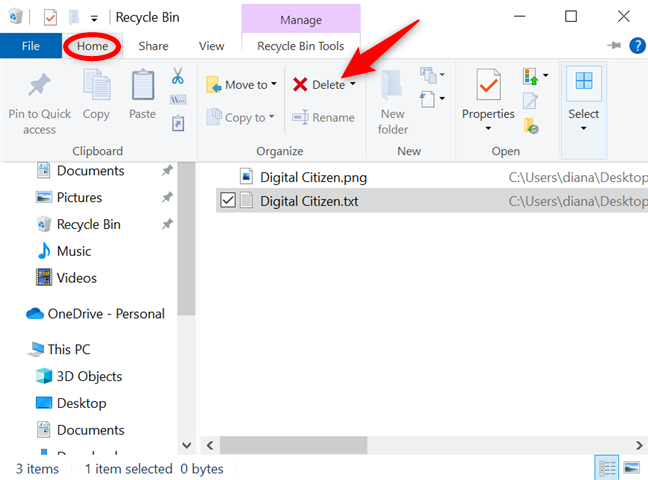Click the Recycle Bin title bar icon

tap(16, 17)
